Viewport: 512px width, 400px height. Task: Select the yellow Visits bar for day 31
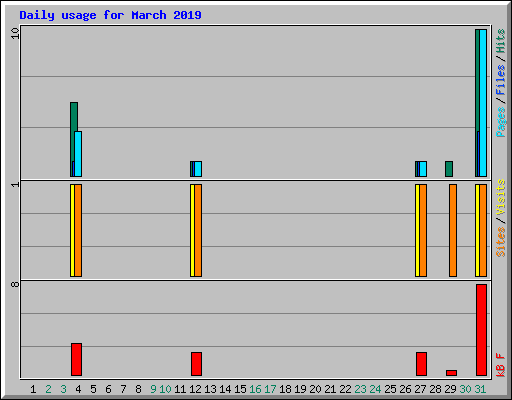click(x=477, y=230)
